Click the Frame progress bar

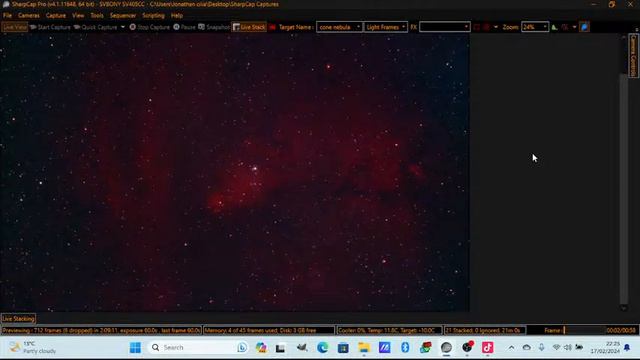coord(584,330)
